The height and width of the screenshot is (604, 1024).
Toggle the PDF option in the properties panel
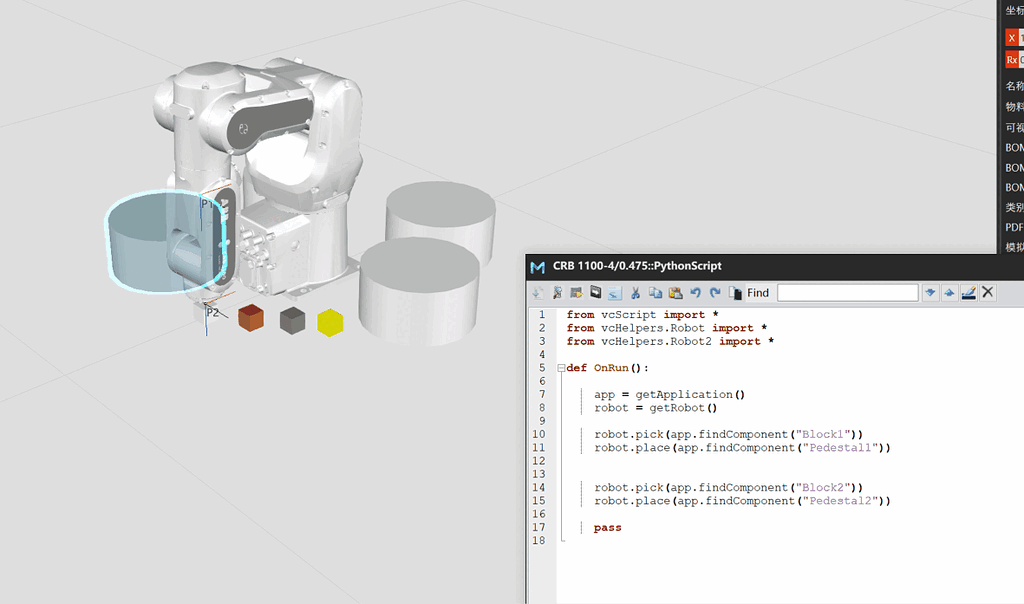click(1012, 227)
